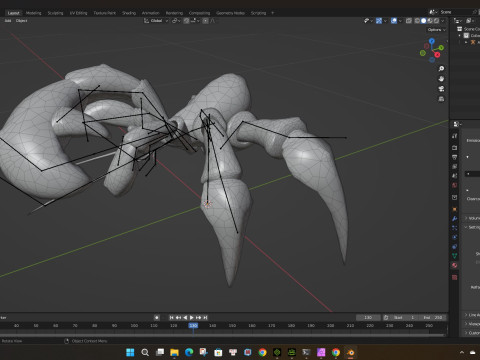Click the End frame field

[x=433, y=318]
